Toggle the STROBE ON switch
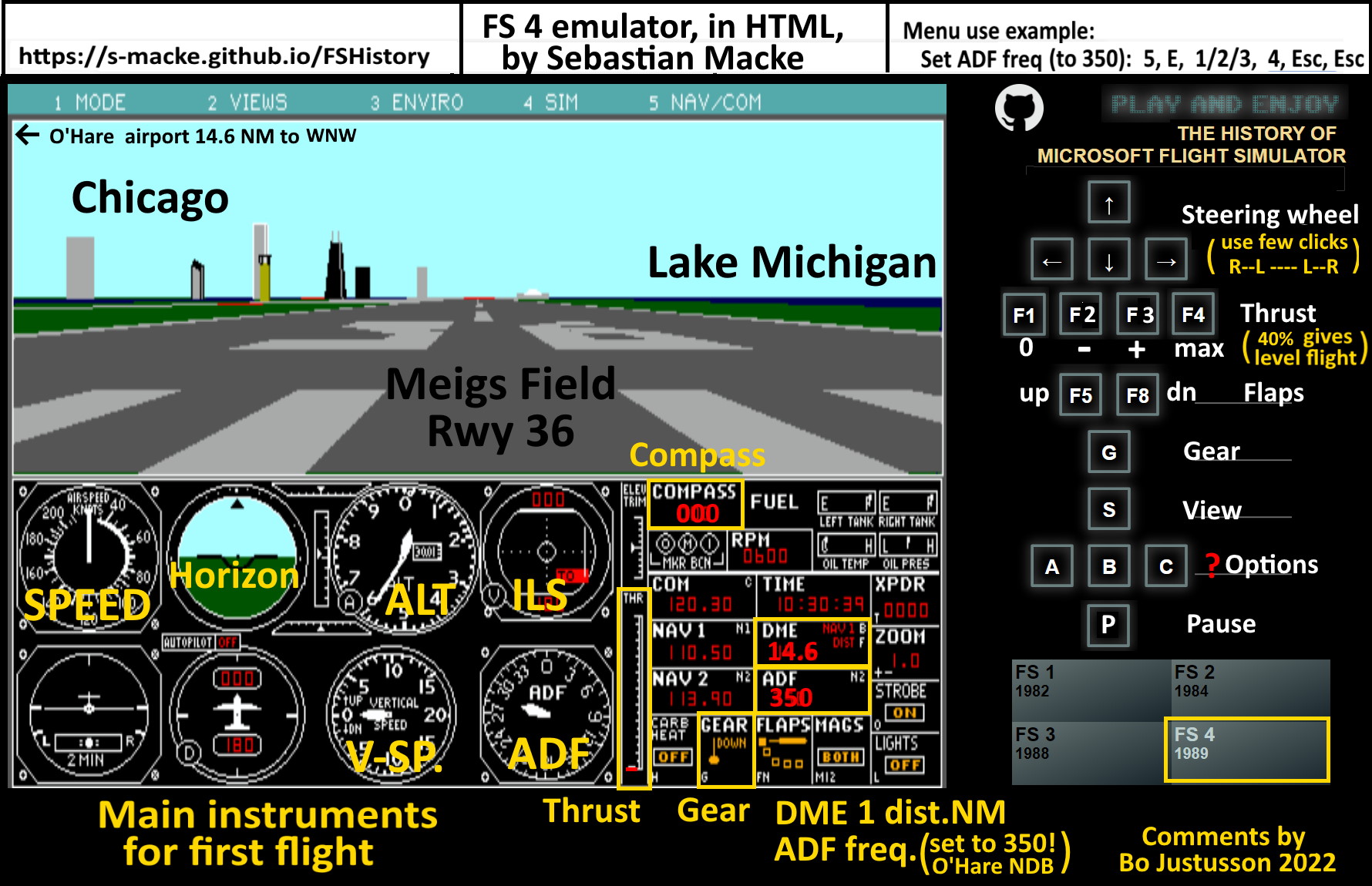This screenshot has height=886, width=1372. [x=905, y=713]
